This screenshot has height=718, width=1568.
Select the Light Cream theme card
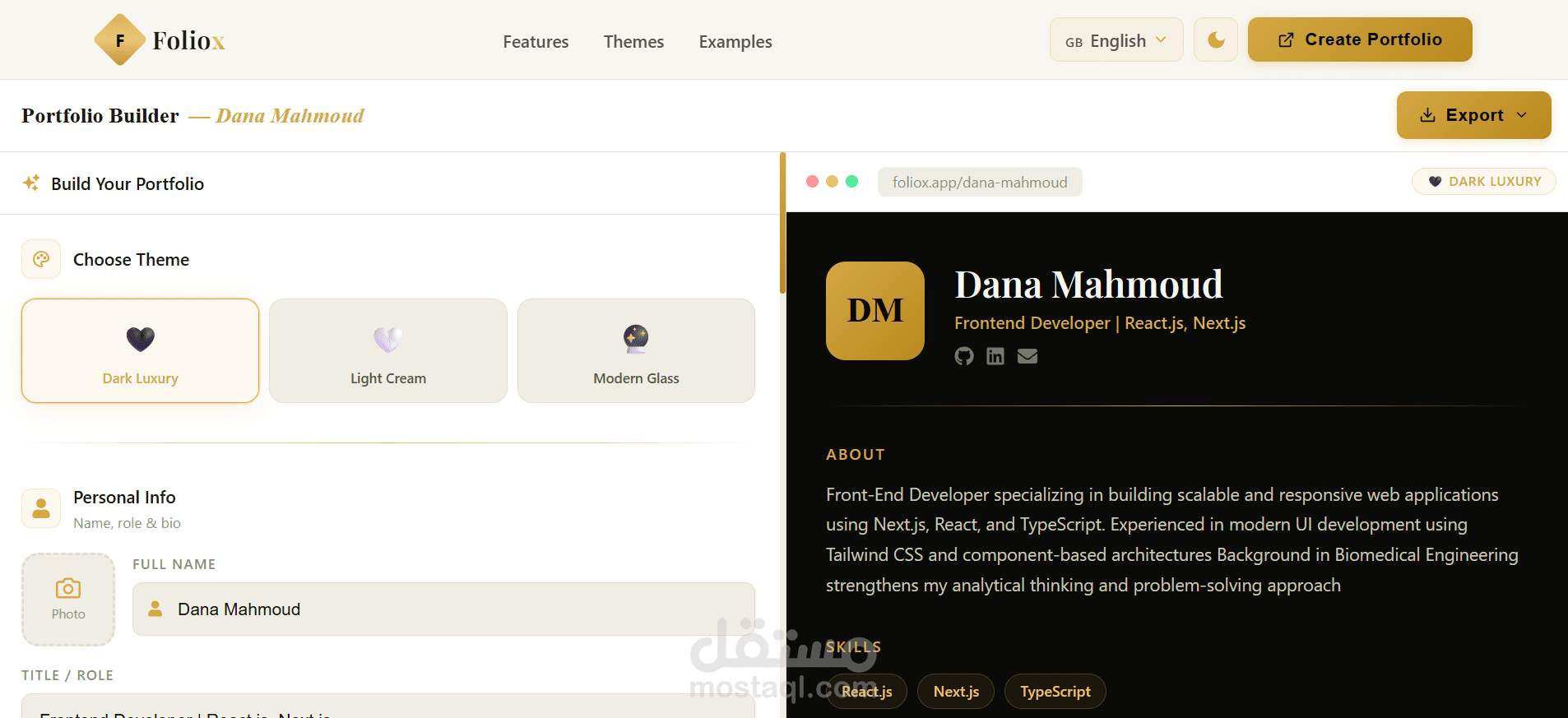click(388, 350)
